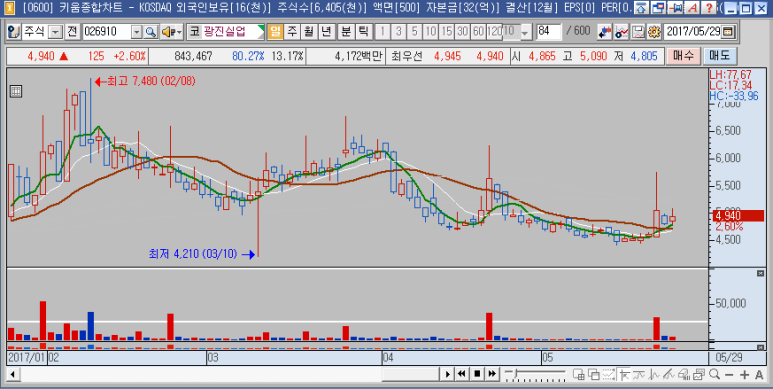Viewport: 773px width, 389px height.
Task: Click the save chart layout icon
Action: click(x=639, y=32)
